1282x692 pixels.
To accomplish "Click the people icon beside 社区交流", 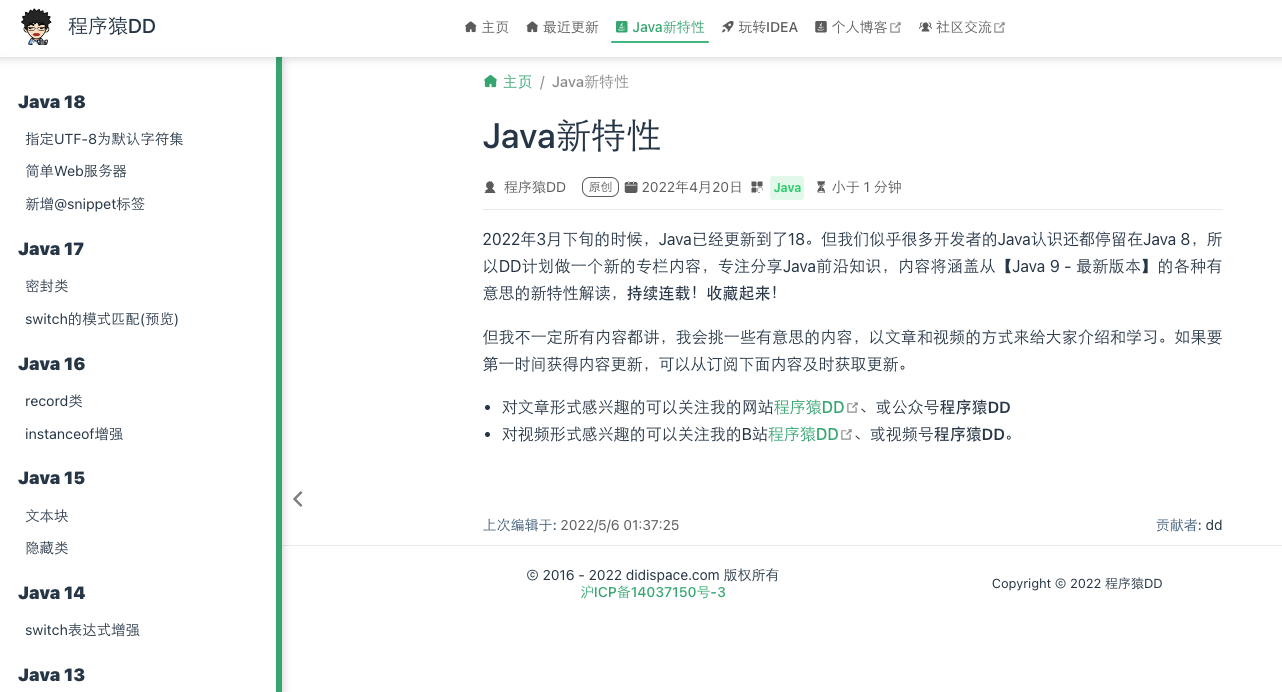I will [925, 27].
